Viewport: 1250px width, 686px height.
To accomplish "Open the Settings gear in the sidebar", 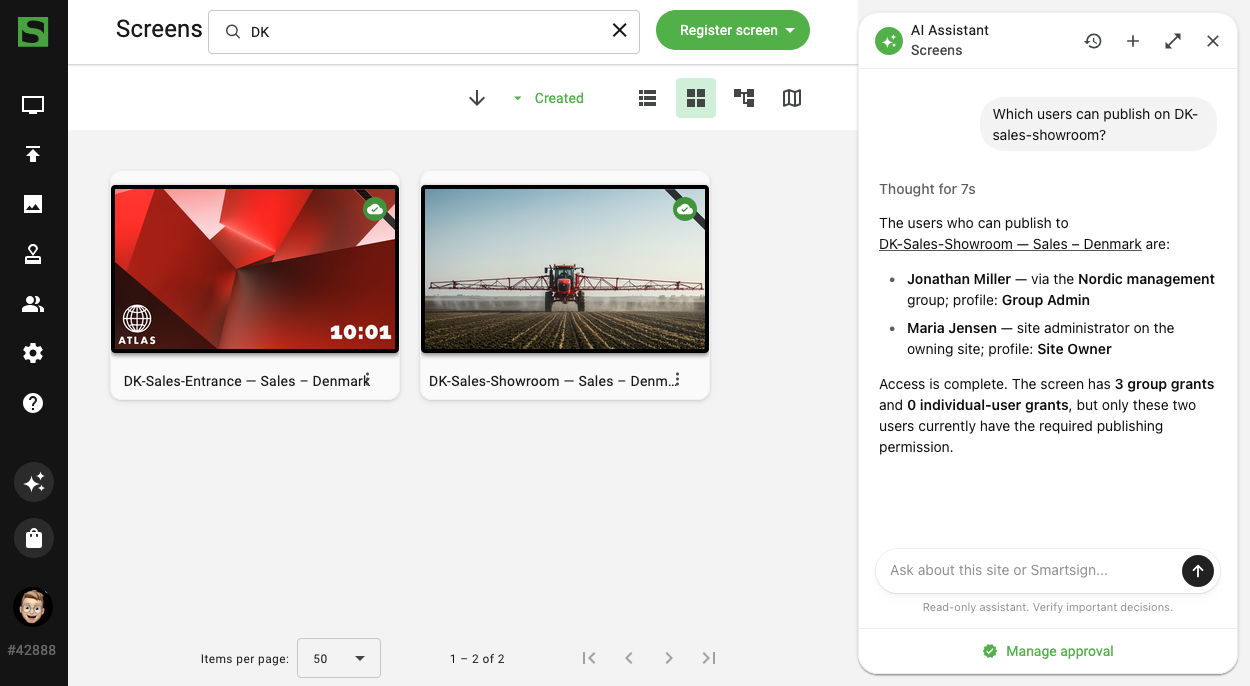I will pos(33,353).
